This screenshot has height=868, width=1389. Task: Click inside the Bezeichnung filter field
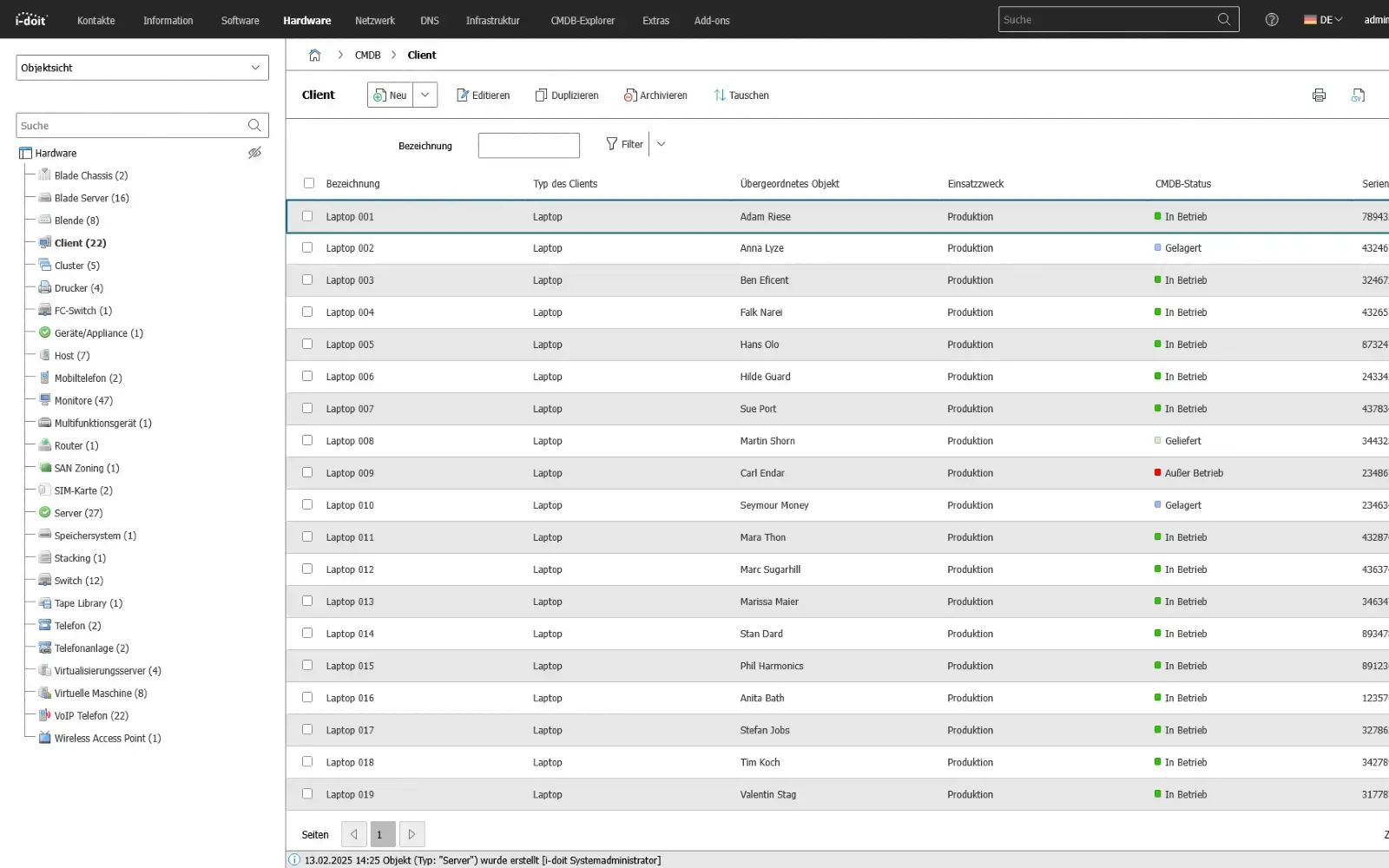point(528,145)
